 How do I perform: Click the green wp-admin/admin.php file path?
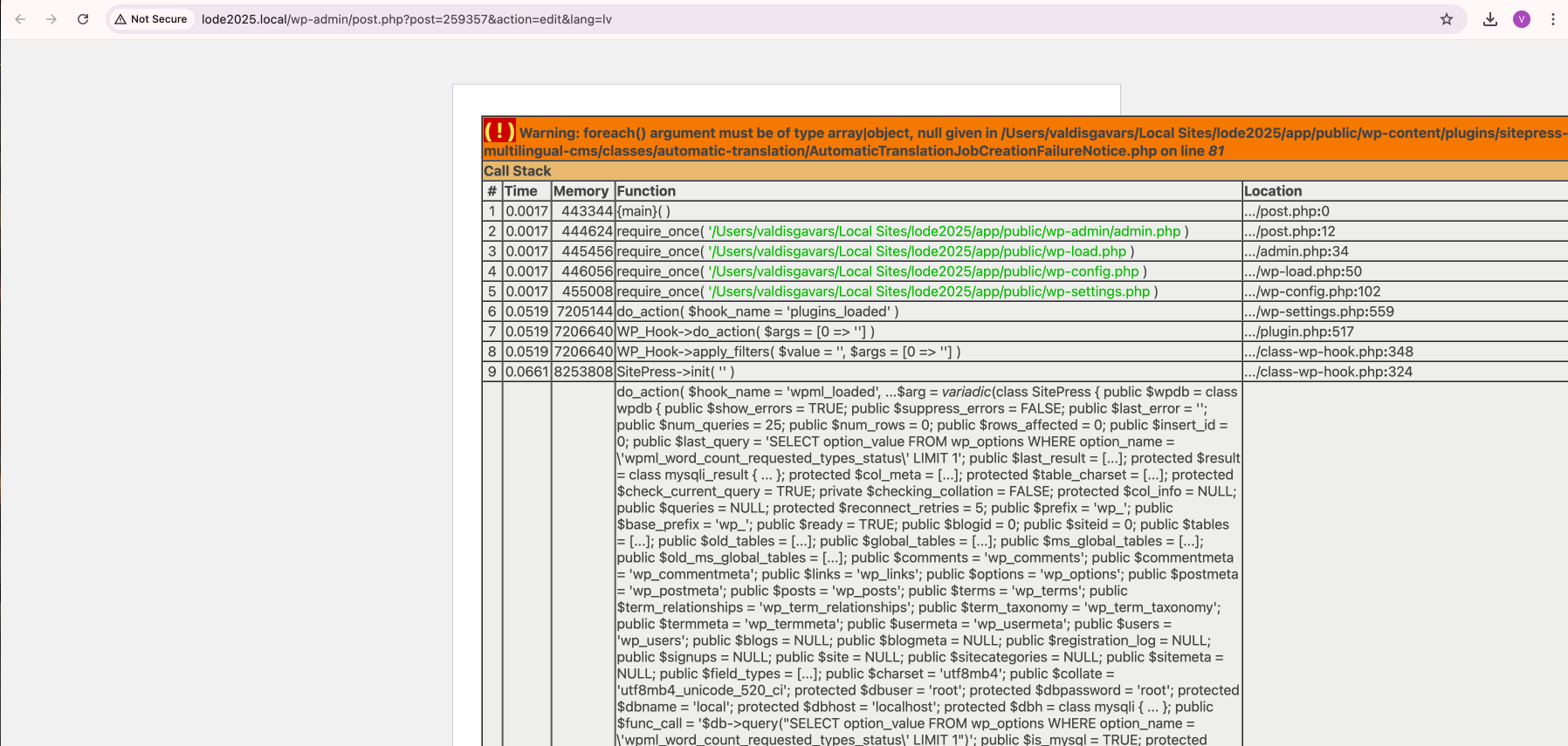944,231
